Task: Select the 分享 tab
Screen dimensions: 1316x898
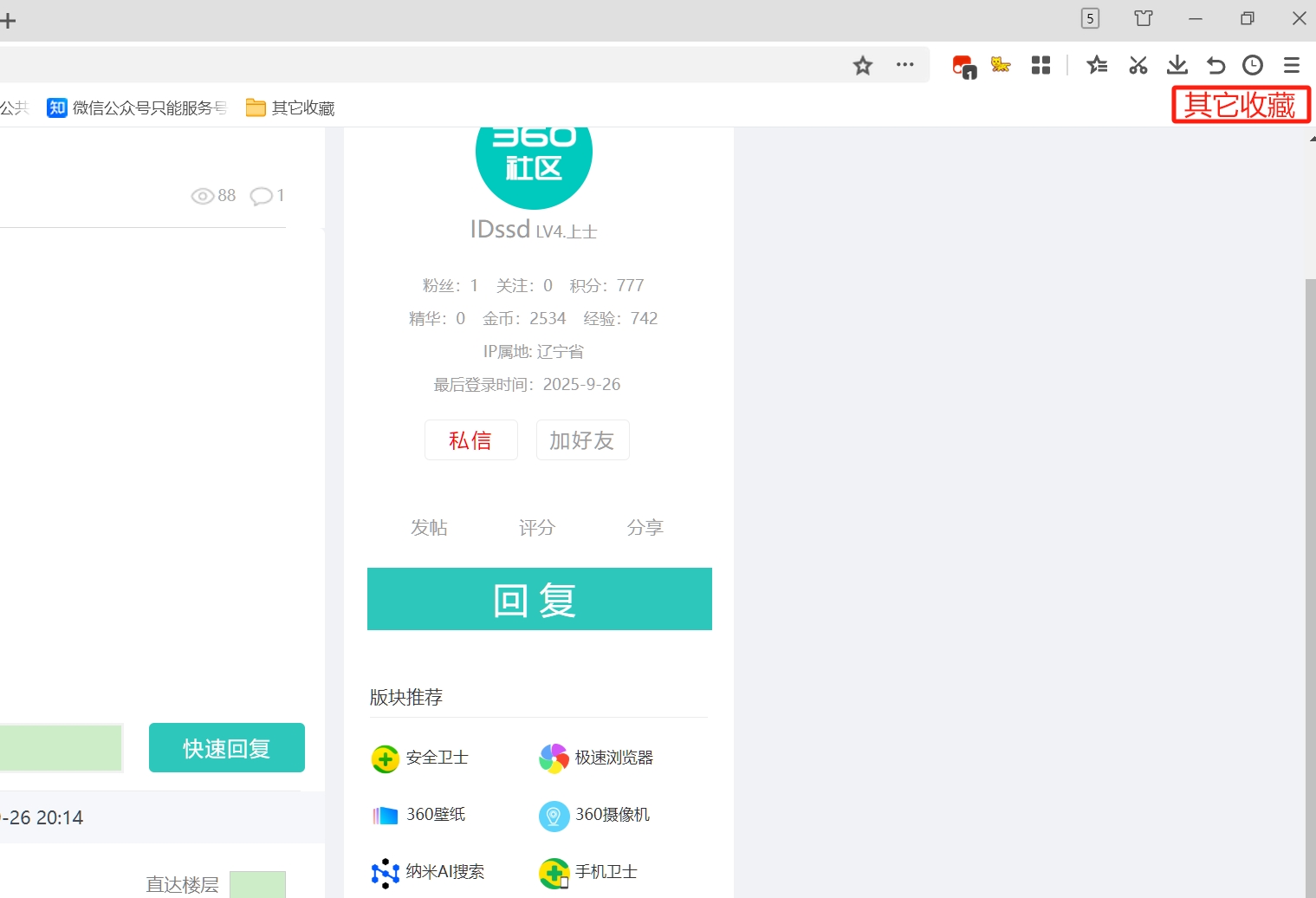Action: click(x=645, y=527)
